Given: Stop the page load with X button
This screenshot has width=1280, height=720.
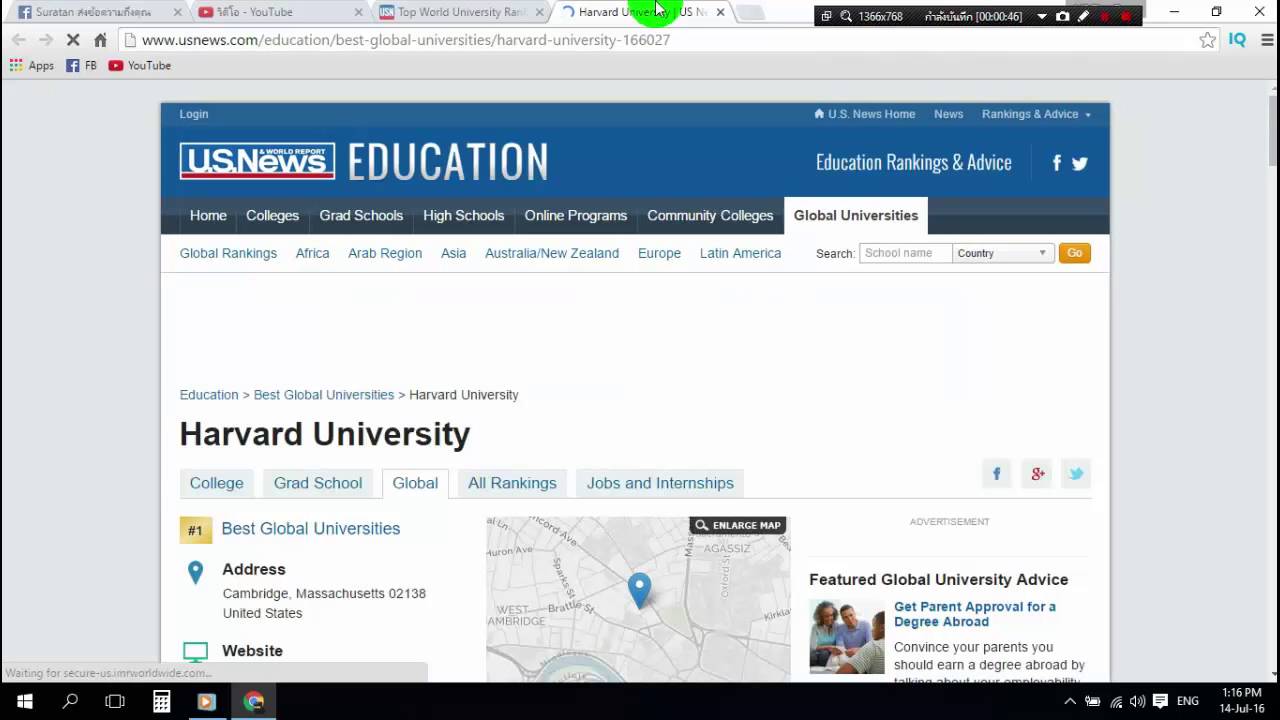Looking at the screenshot, I should (73, 40).
